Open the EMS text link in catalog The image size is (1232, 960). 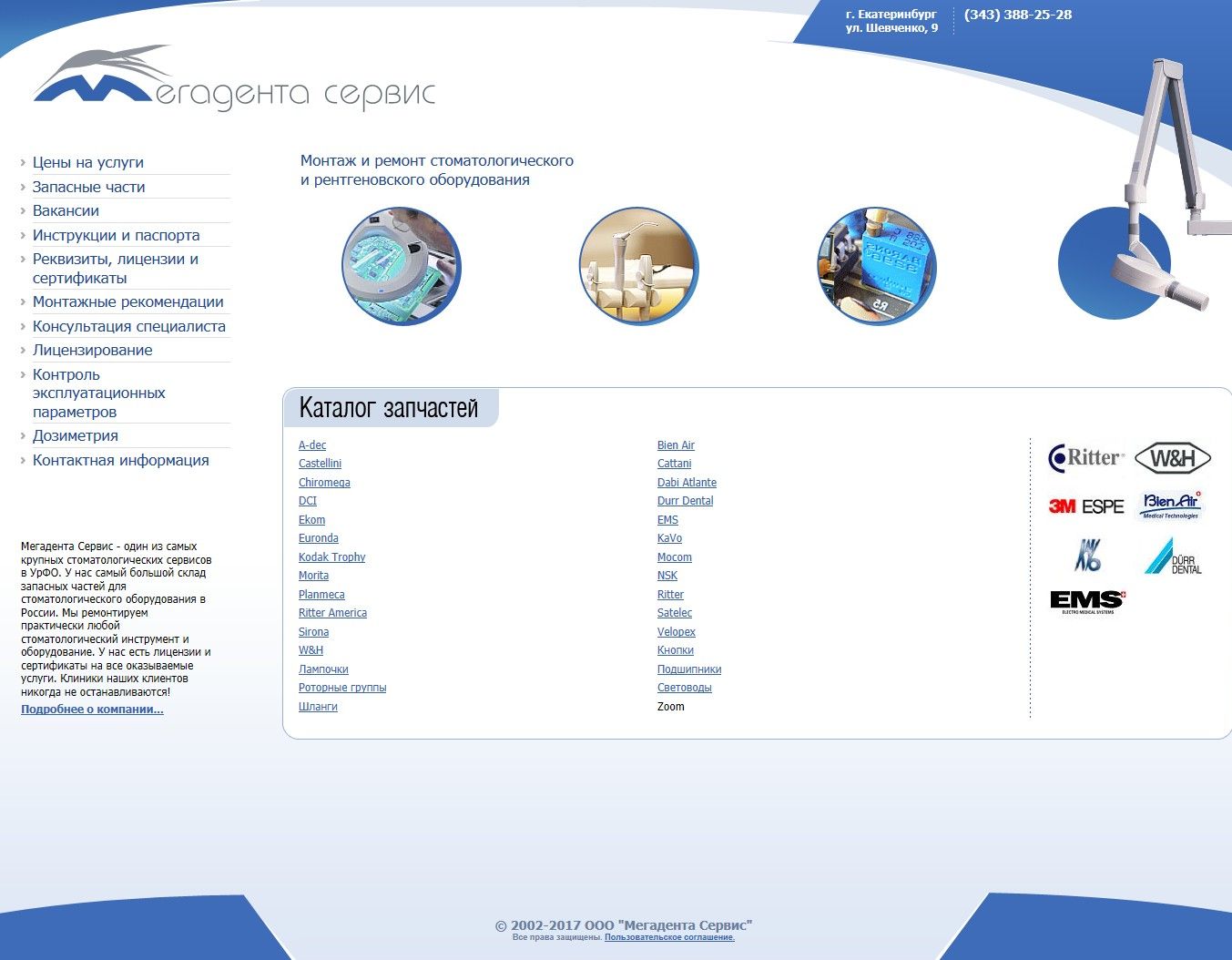667,520
